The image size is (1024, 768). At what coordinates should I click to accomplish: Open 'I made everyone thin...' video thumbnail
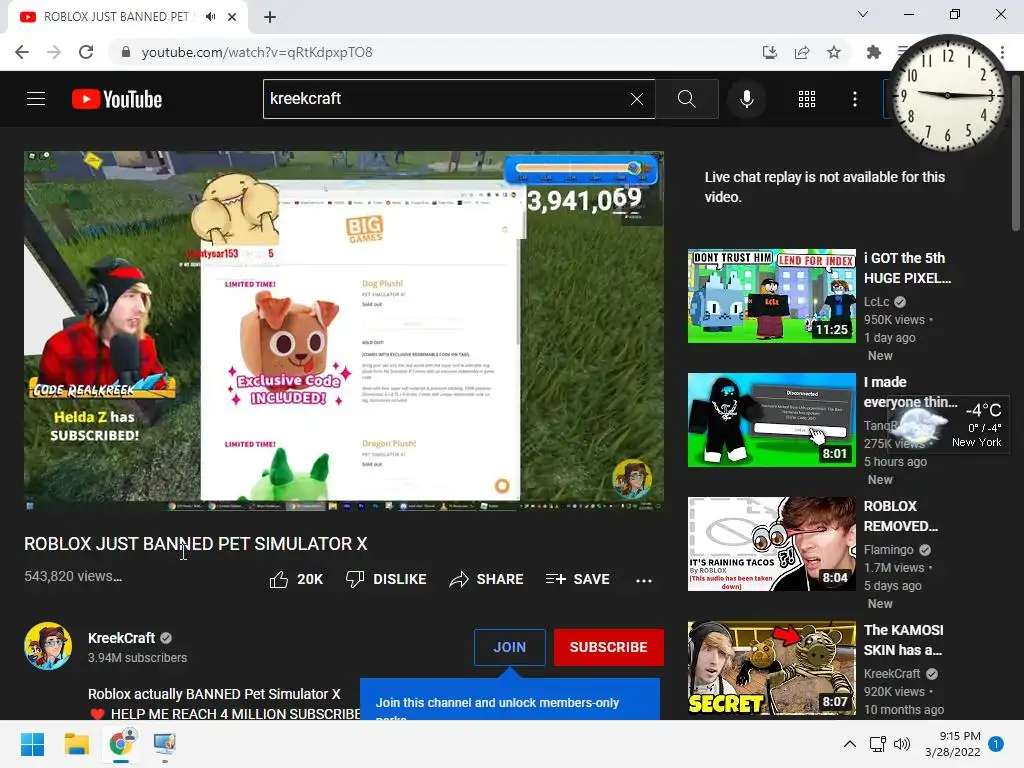[771, 420]
